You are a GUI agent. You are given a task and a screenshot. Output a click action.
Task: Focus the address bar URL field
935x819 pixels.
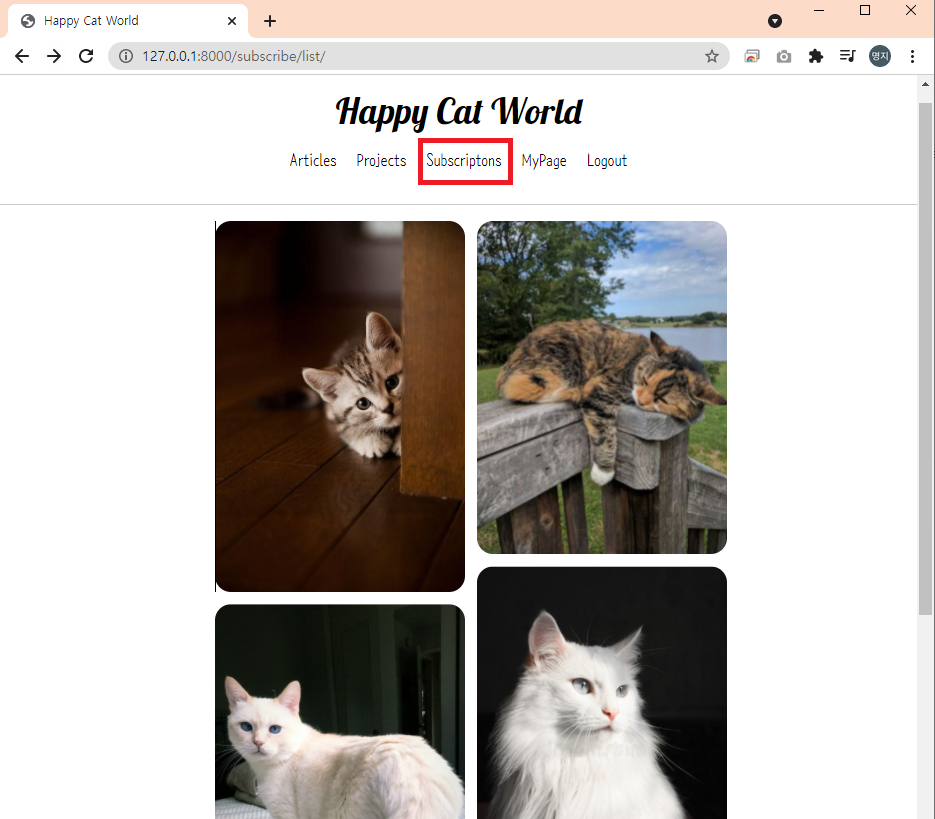click(x=417, y=56)
